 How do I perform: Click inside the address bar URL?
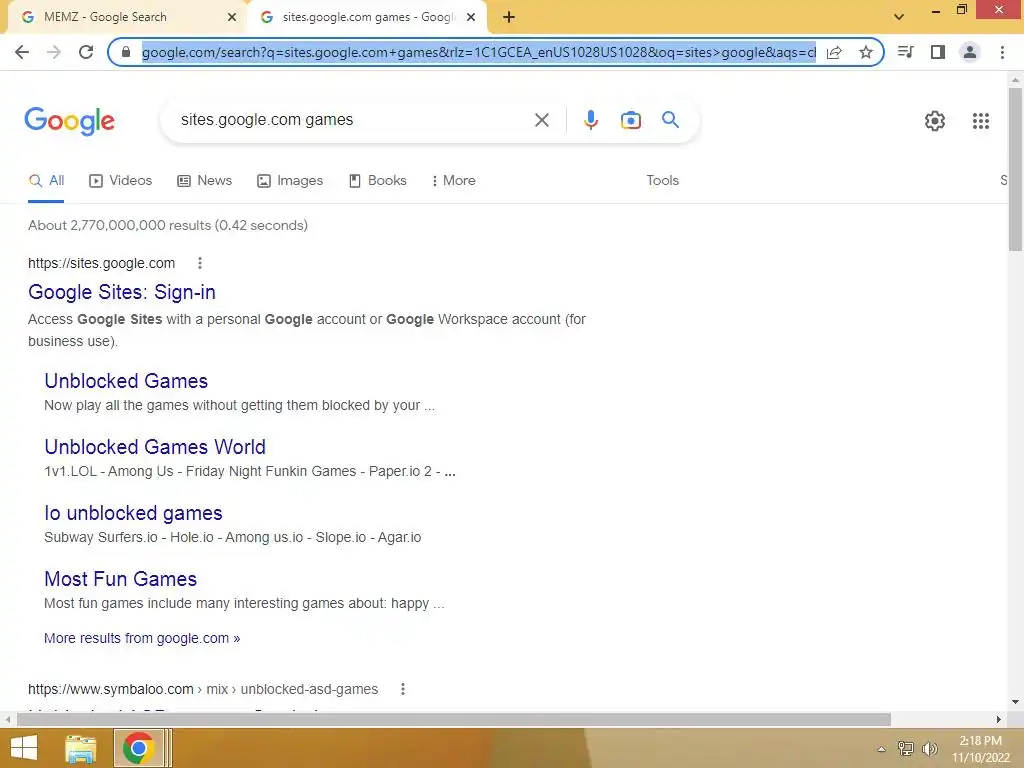pyautogui.click(x=478, y=52)
